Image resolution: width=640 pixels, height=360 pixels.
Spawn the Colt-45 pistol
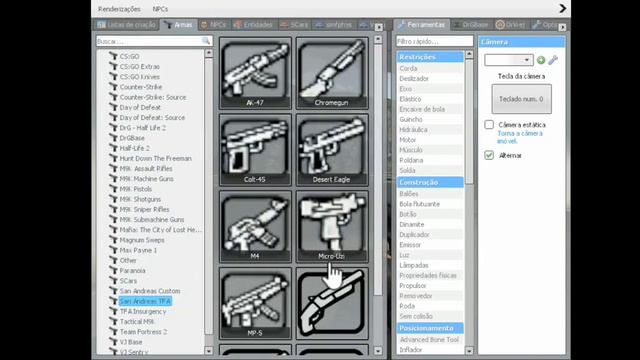(255, 150)
